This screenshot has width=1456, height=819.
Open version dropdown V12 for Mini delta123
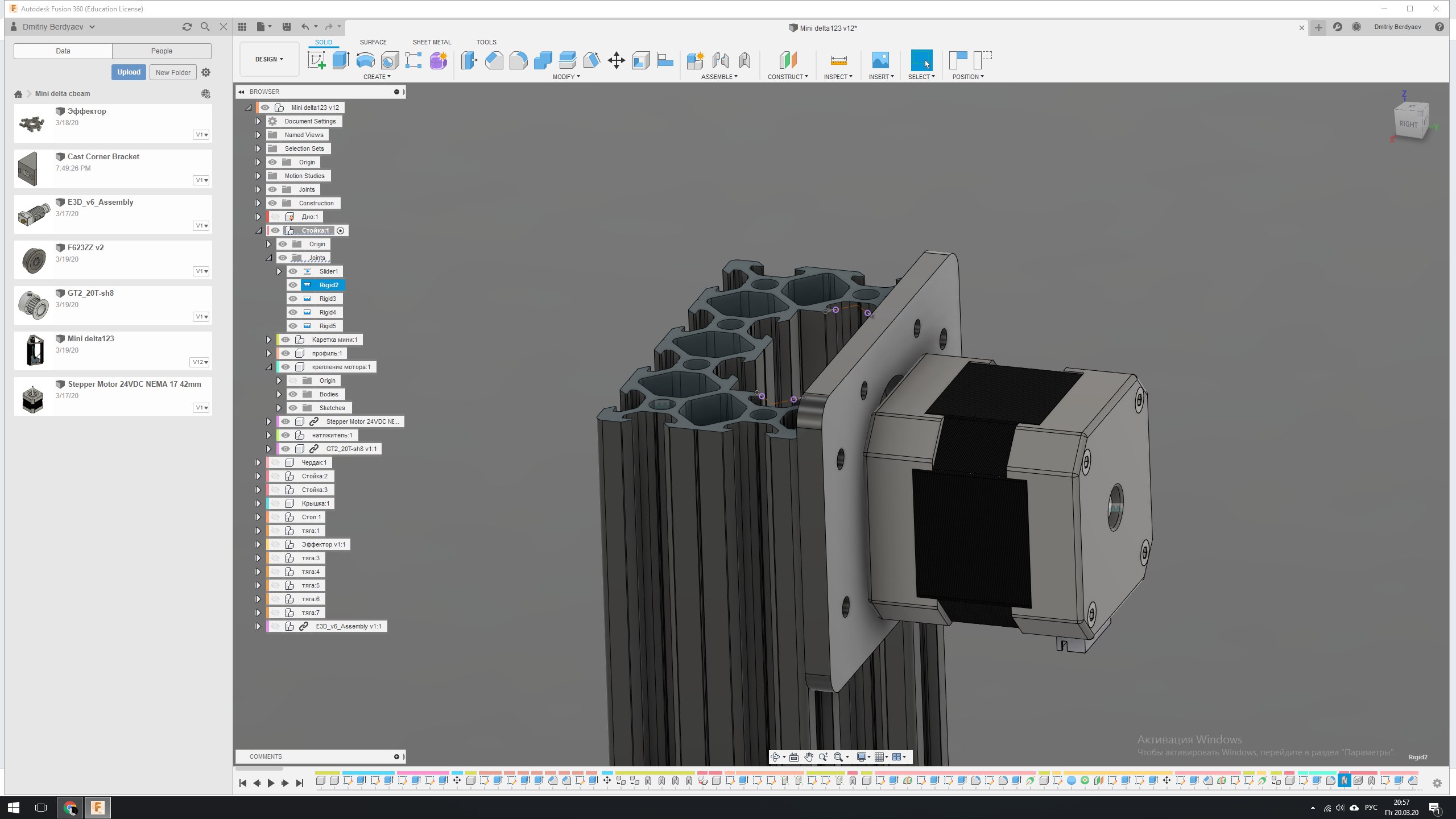pos(200,362)
